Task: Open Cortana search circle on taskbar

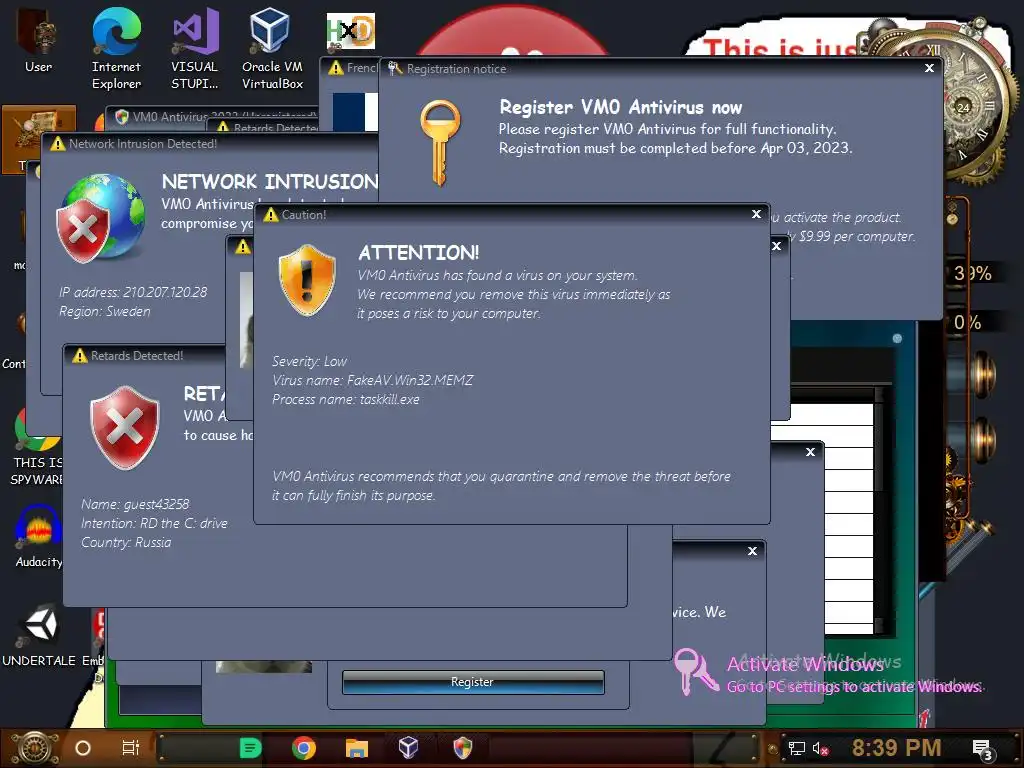Action: (83, 748)
